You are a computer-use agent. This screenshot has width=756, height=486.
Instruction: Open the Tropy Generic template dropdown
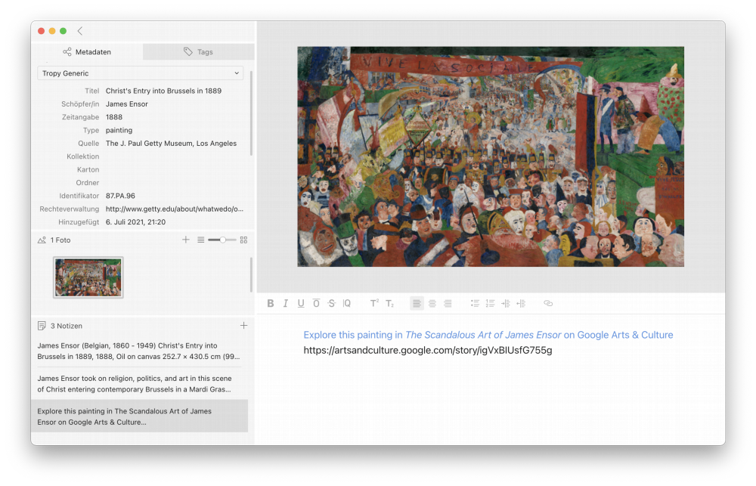click(x=140, y=73)
